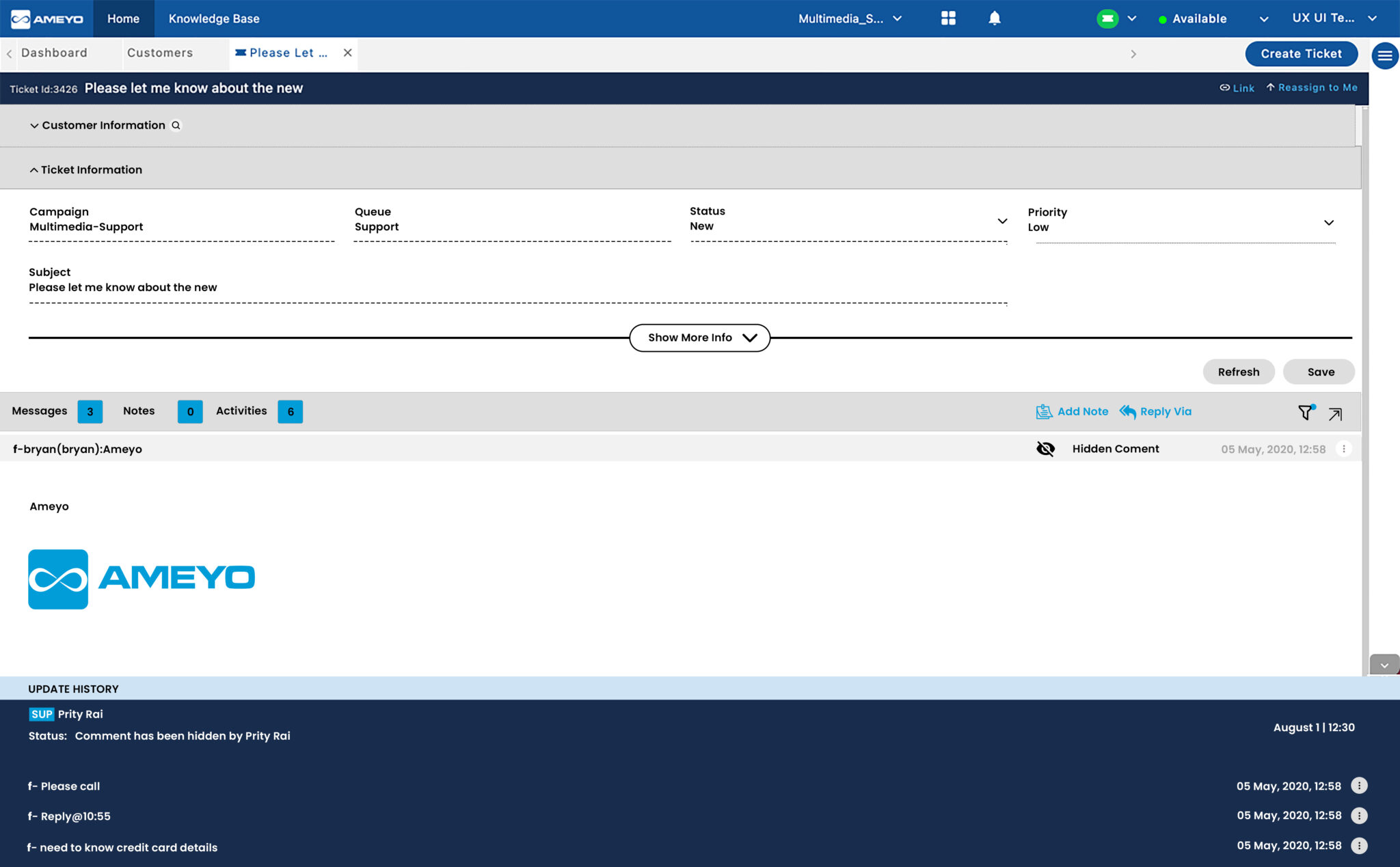Open the message filter icon

[x=1306, y=412]
